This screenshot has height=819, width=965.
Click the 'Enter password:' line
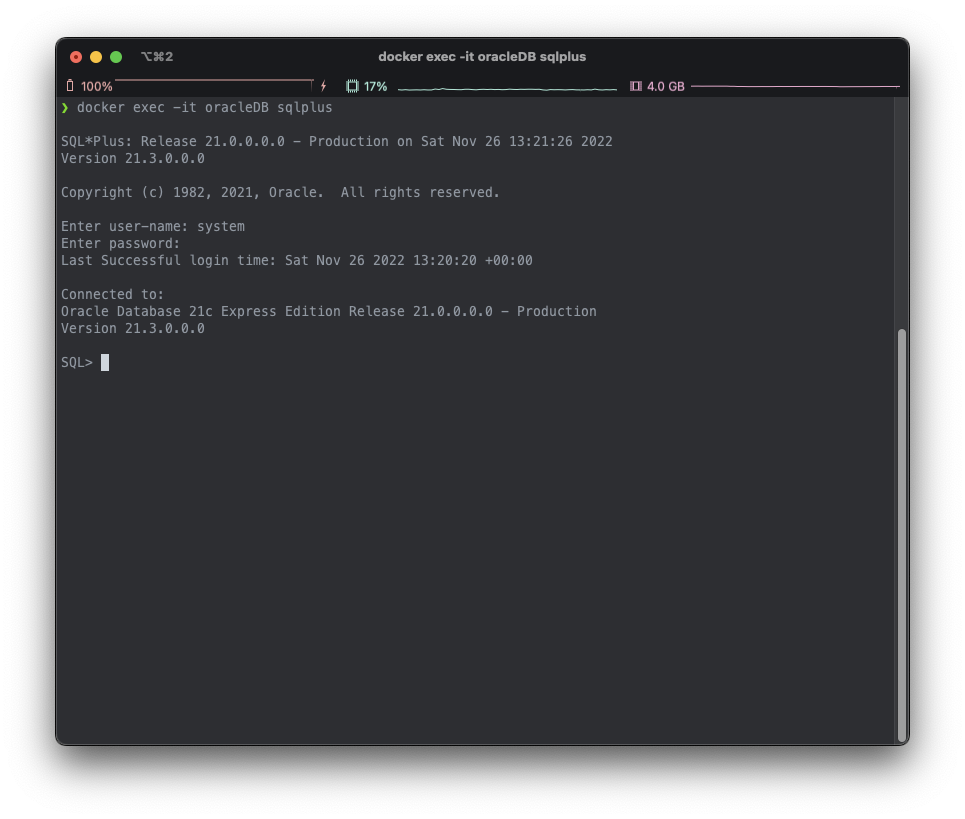click(x=121, y=244)
